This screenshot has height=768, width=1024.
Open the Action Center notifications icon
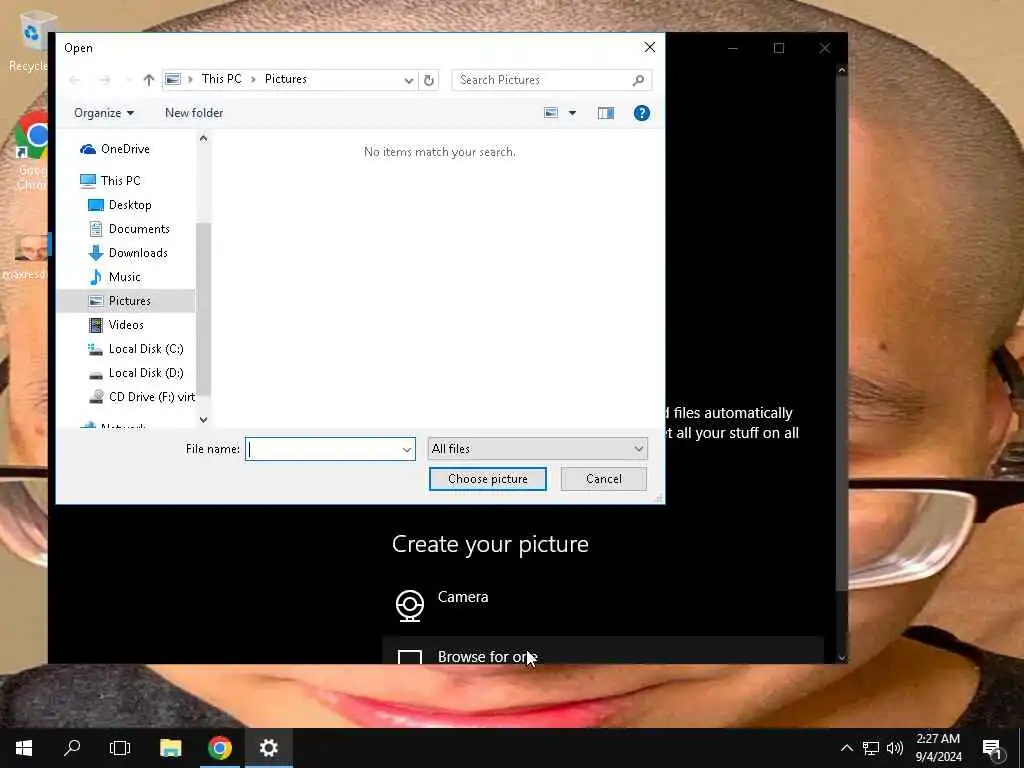pyautogui.click(x=993, y=748)
